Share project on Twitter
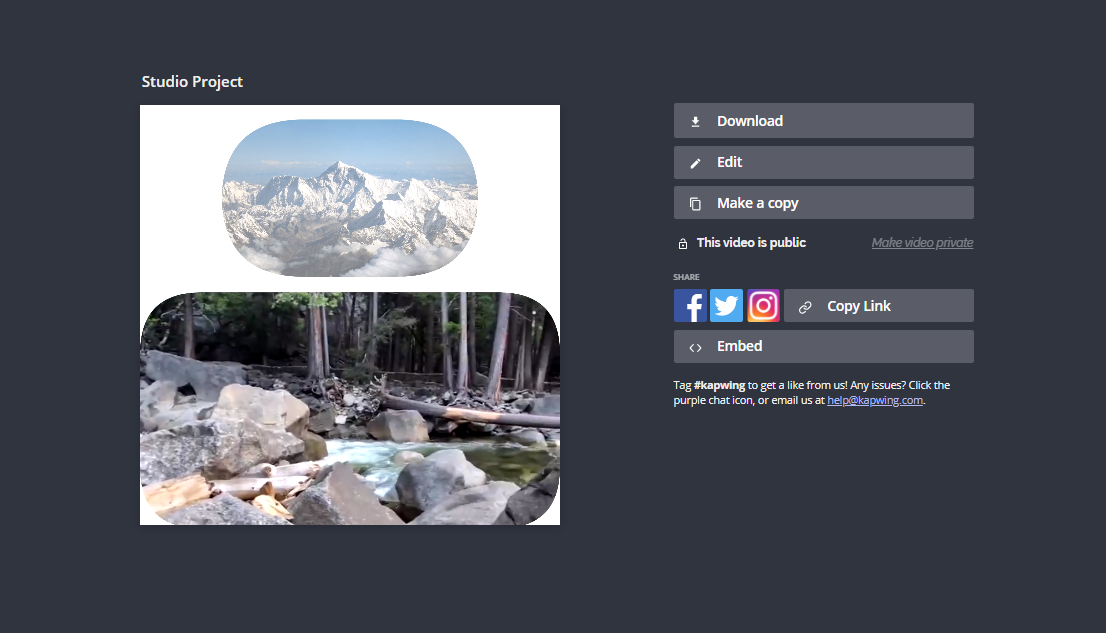Image resolution: width=1106 pixels, height=633 pixels. (727, 306)
